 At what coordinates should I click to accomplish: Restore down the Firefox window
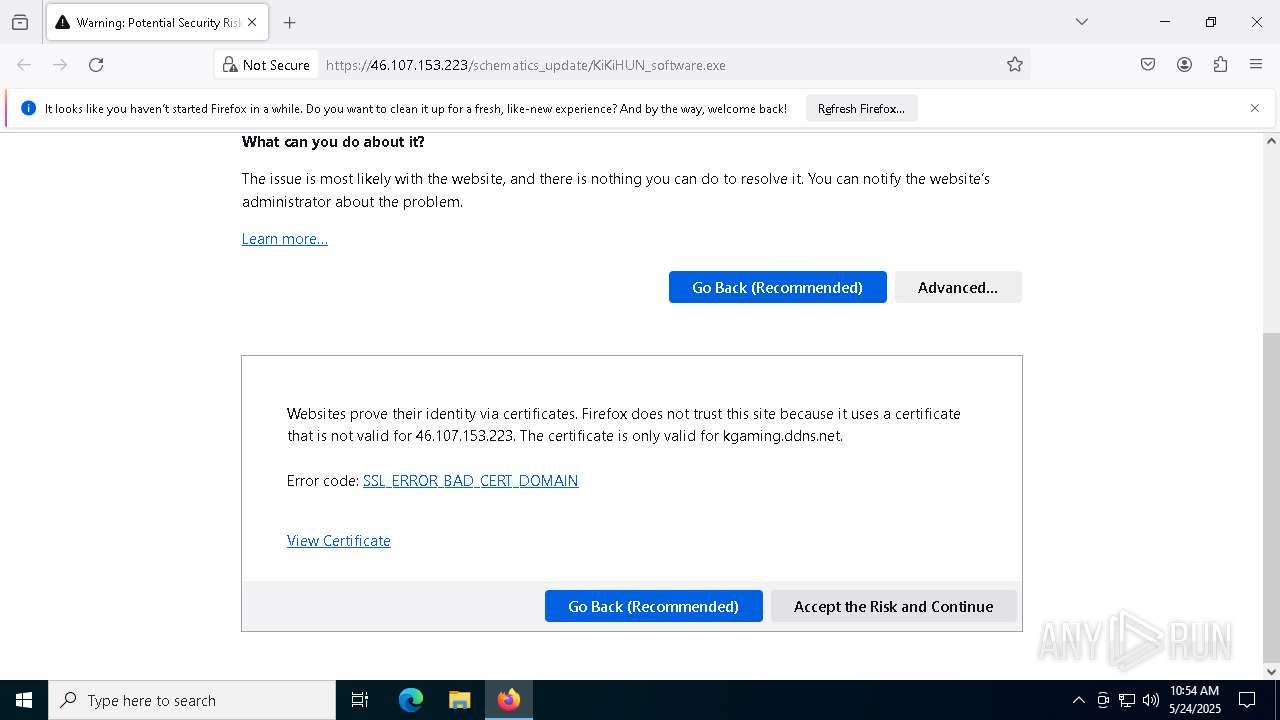point(1211,22)
